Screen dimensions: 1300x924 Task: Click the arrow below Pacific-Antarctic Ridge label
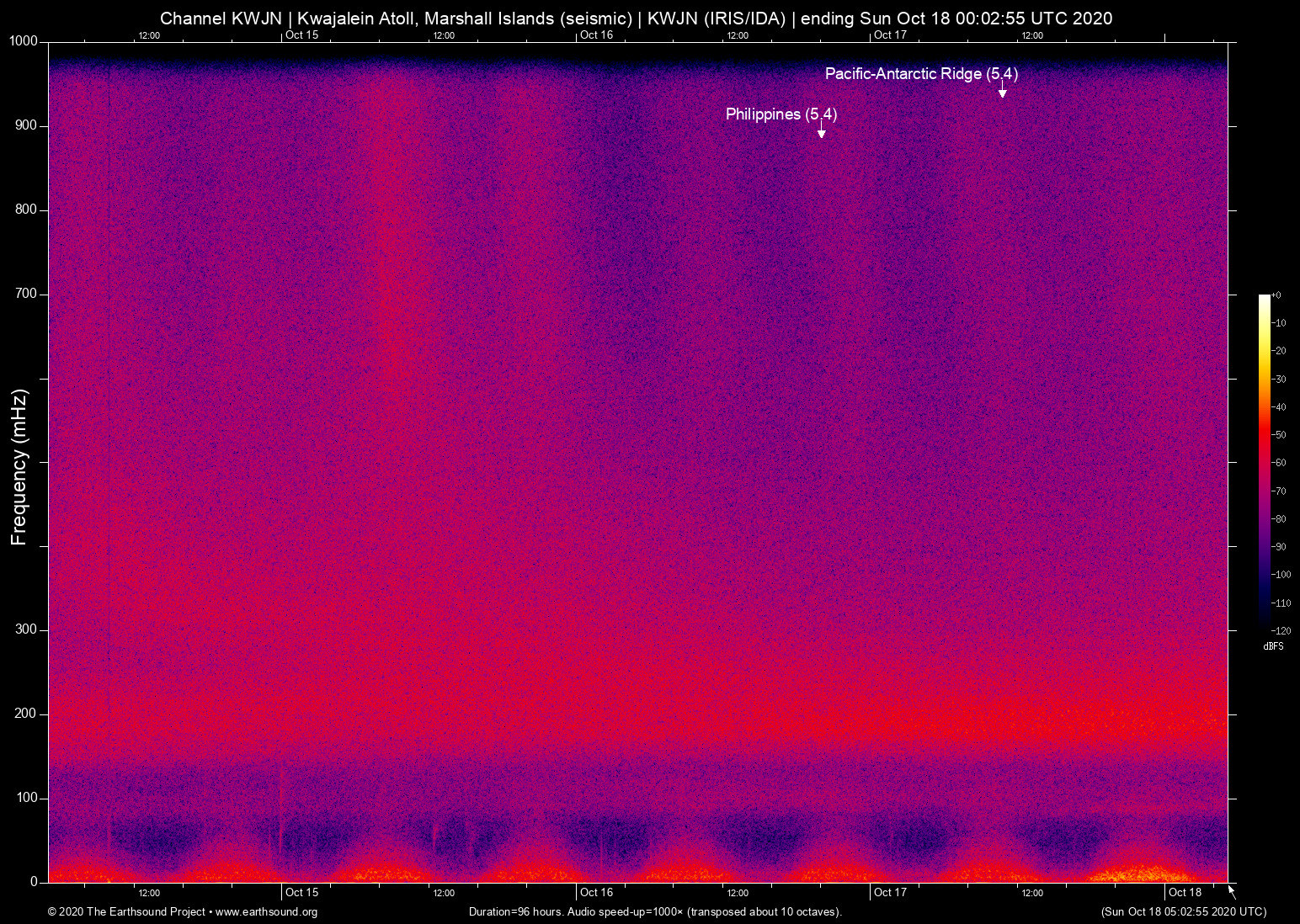click(x=1002, y=90)
